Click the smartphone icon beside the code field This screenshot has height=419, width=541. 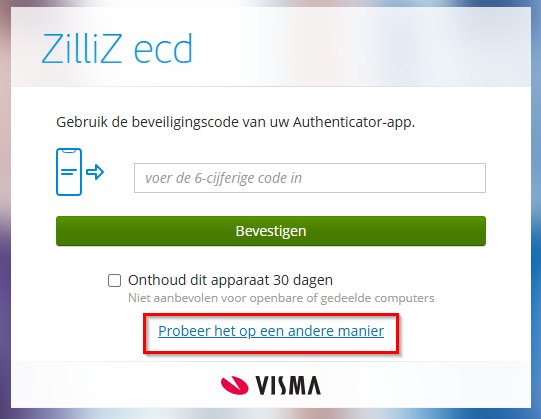point(69,172)
